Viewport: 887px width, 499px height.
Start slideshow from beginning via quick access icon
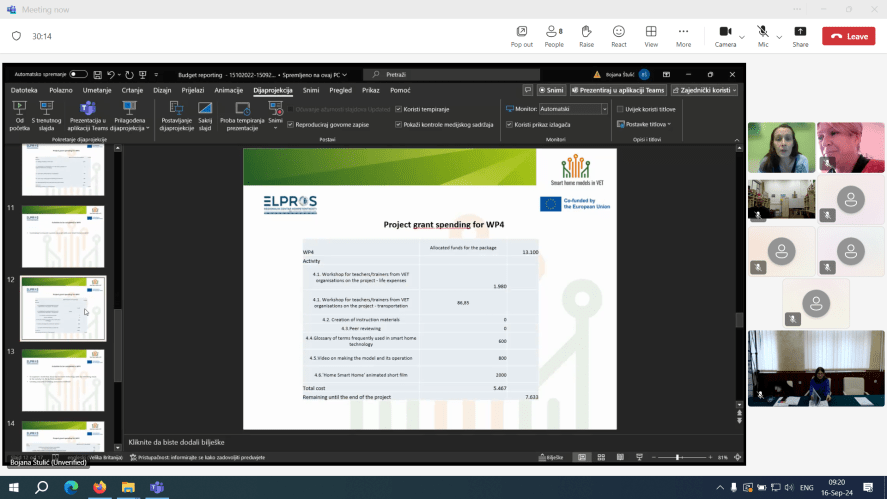point(143,75)
